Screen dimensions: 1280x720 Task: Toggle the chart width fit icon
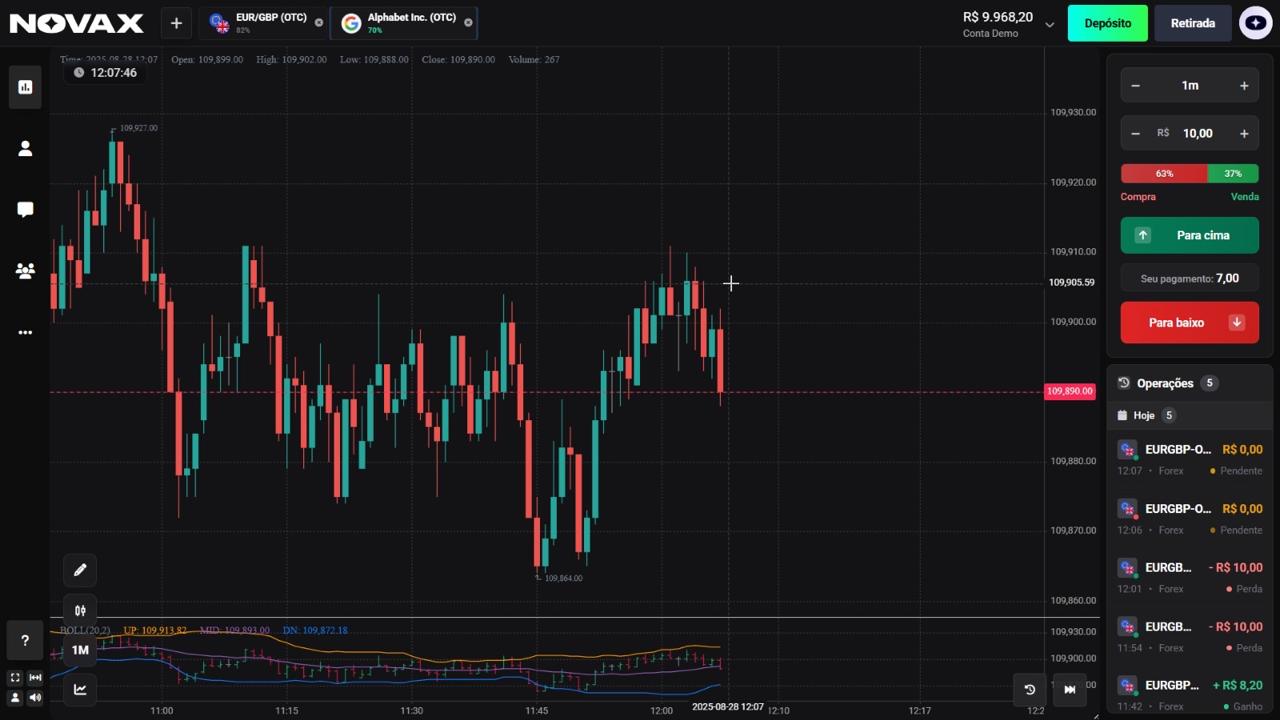point(35,678)
